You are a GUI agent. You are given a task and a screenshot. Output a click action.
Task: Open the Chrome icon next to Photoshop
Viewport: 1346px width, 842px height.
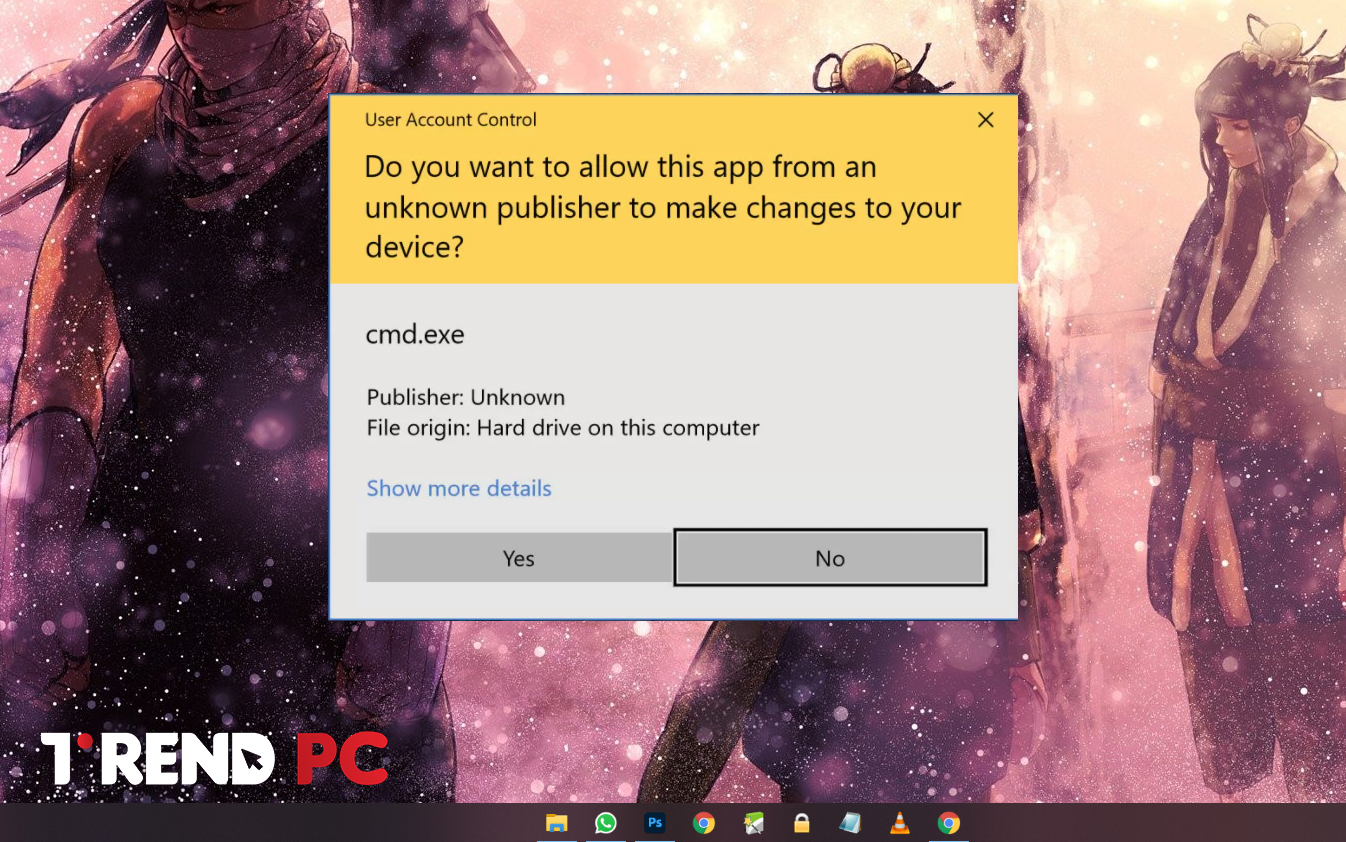[704, 823]
